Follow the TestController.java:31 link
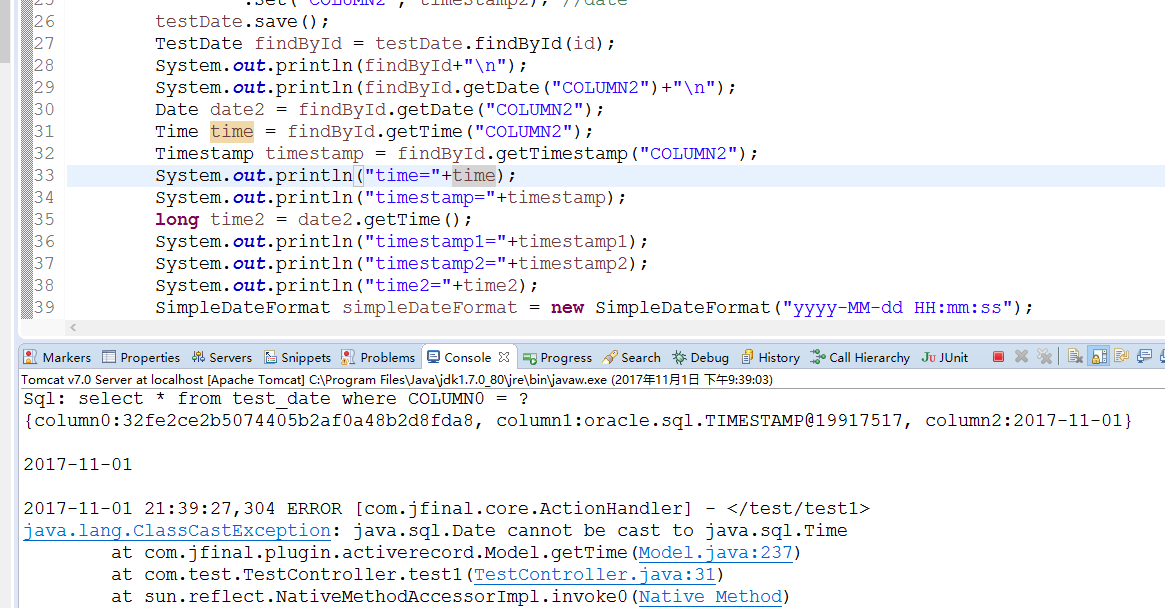1165x608 pixels. (x=598, y=575)
